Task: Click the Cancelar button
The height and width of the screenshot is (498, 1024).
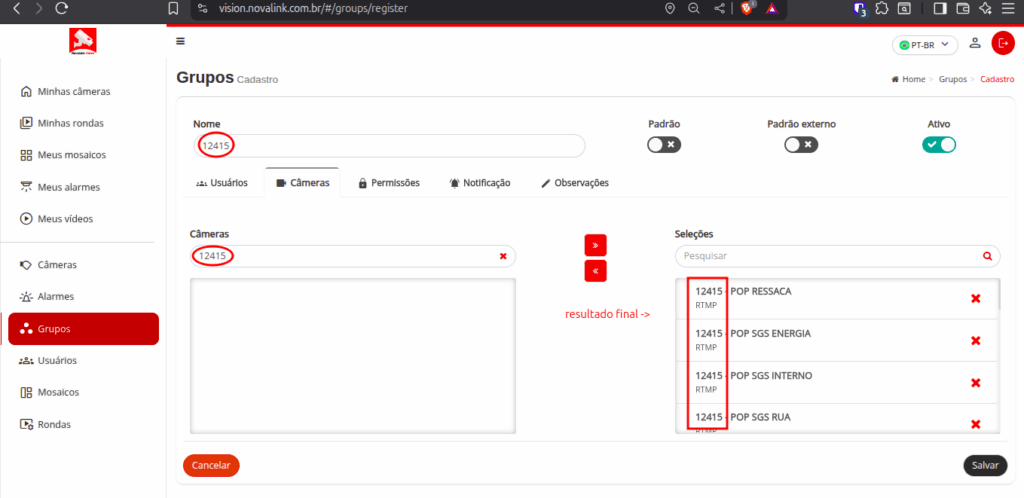Action: click(x=211, y=465)
